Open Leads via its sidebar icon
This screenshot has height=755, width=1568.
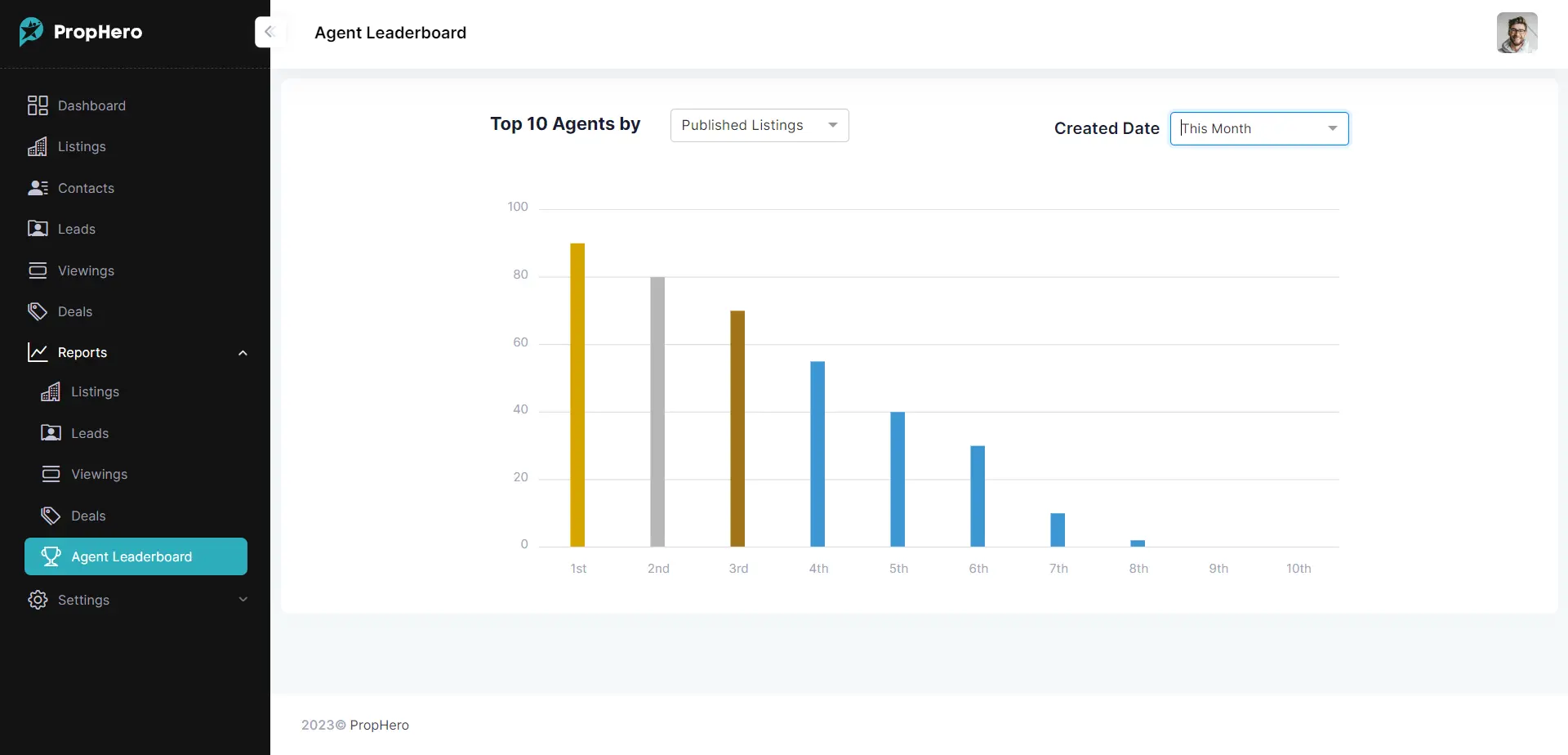(37, 229)
